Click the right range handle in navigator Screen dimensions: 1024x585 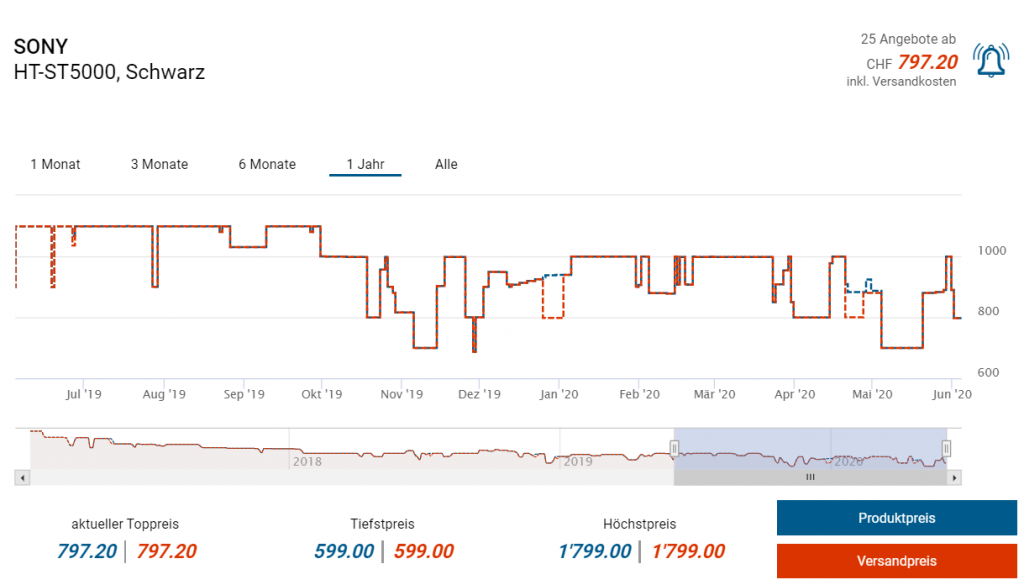point(946,448)
